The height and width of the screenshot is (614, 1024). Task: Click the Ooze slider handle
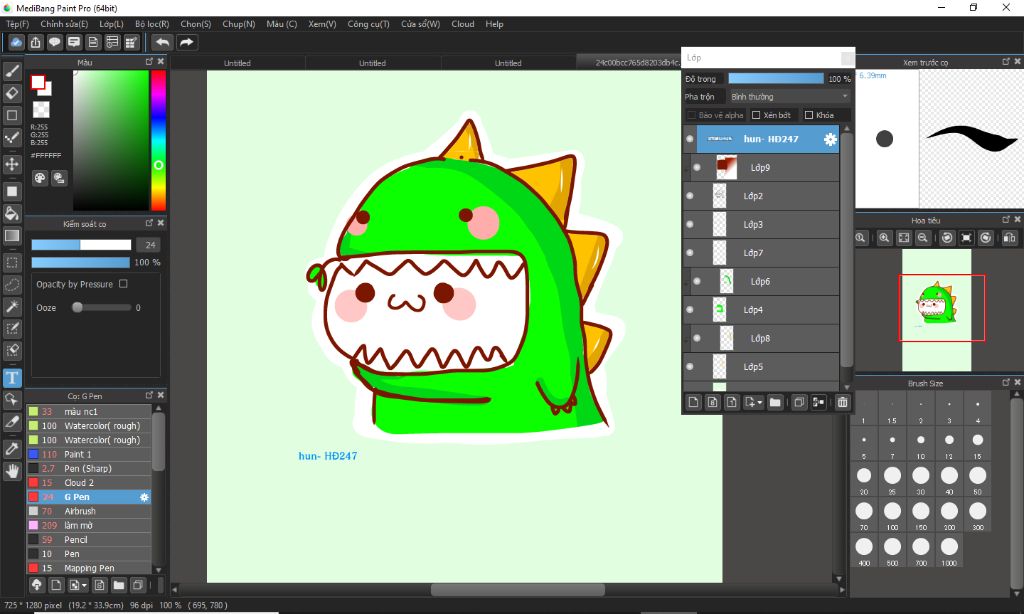point(77,307)
